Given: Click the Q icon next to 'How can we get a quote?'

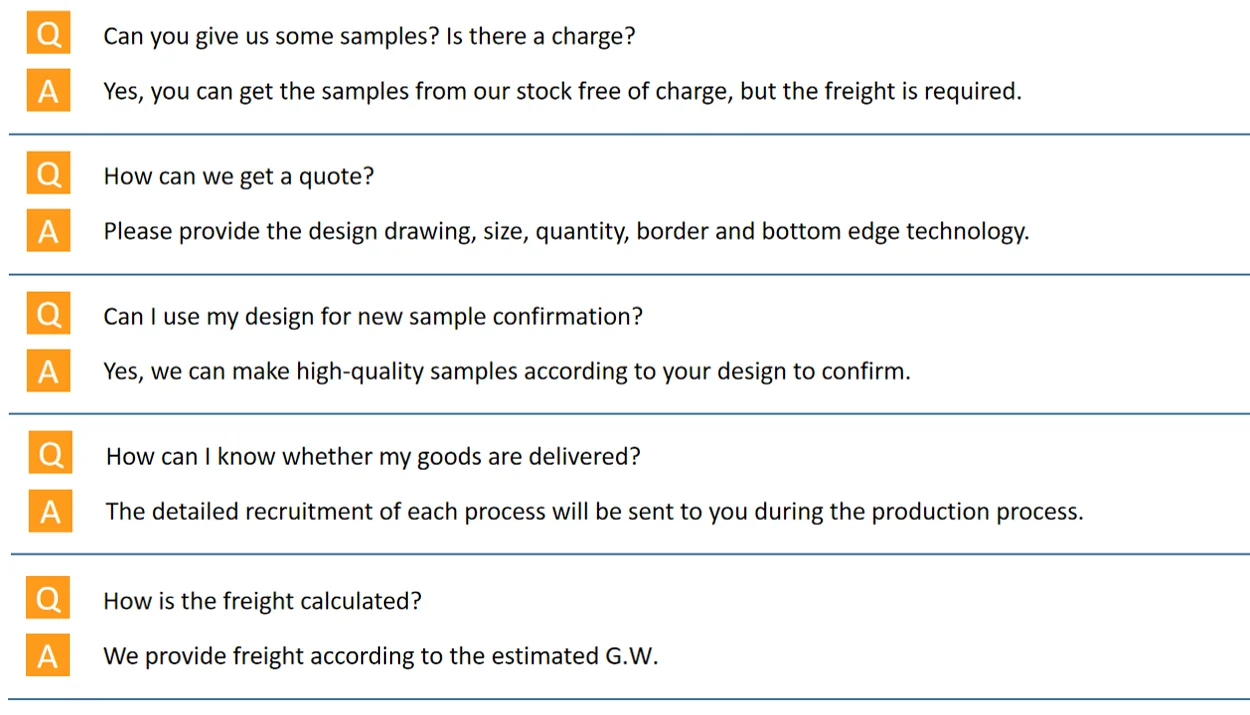Looking at the screenshot, I should tap(48, 175).
